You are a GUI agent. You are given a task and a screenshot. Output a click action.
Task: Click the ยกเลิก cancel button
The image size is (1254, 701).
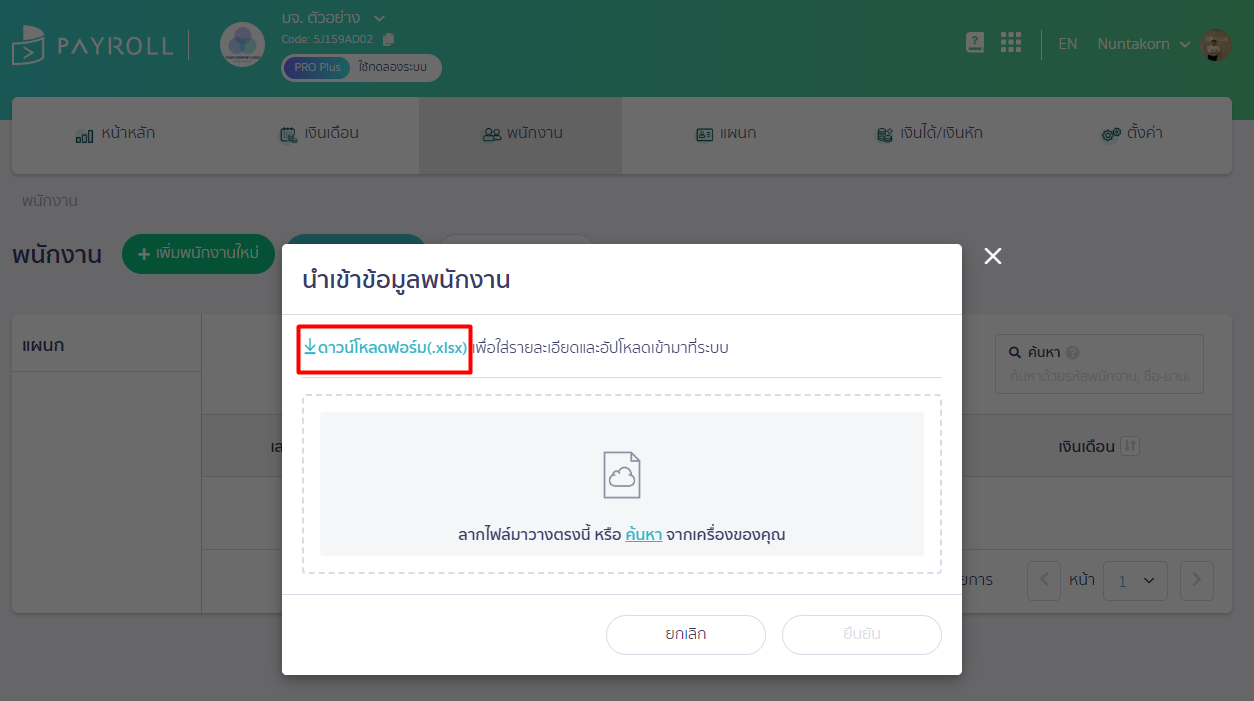point(686,634)
